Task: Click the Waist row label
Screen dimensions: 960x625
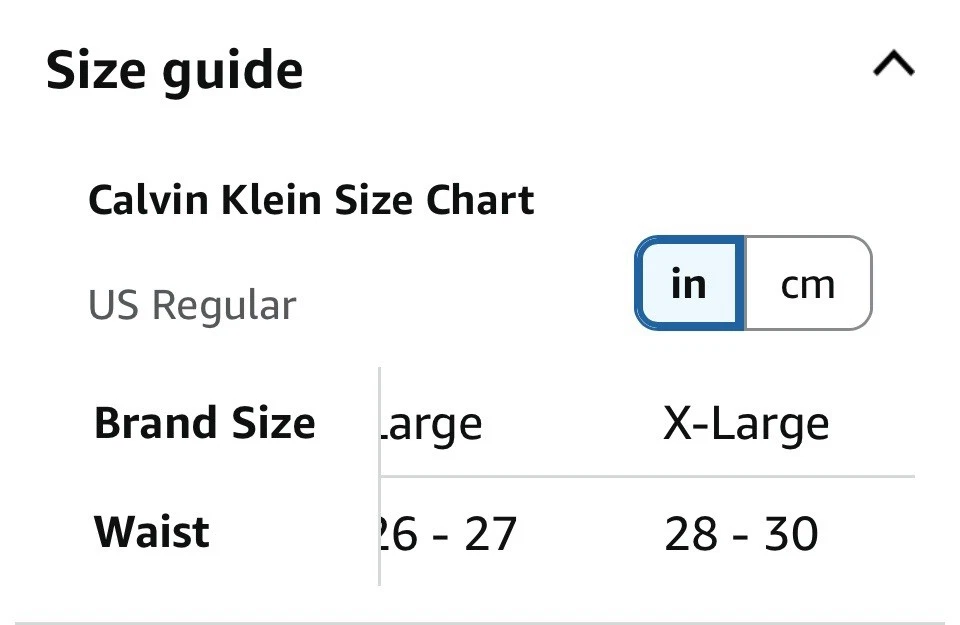Action: pos(151,531)
